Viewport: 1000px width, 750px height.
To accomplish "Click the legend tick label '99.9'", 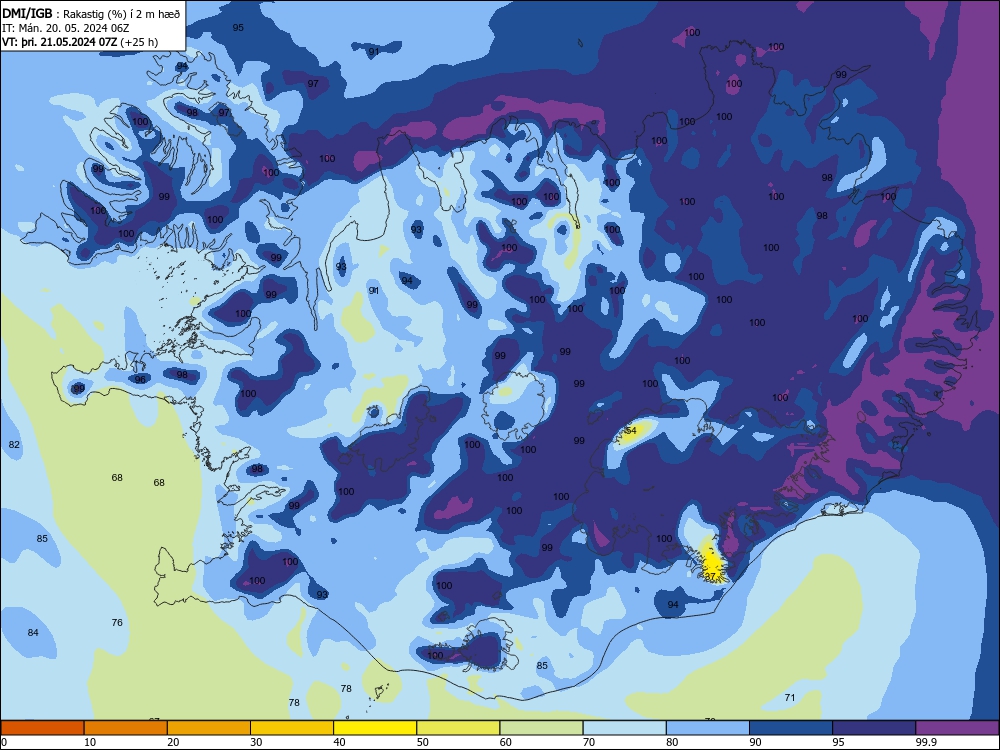I will pos(926,742).
